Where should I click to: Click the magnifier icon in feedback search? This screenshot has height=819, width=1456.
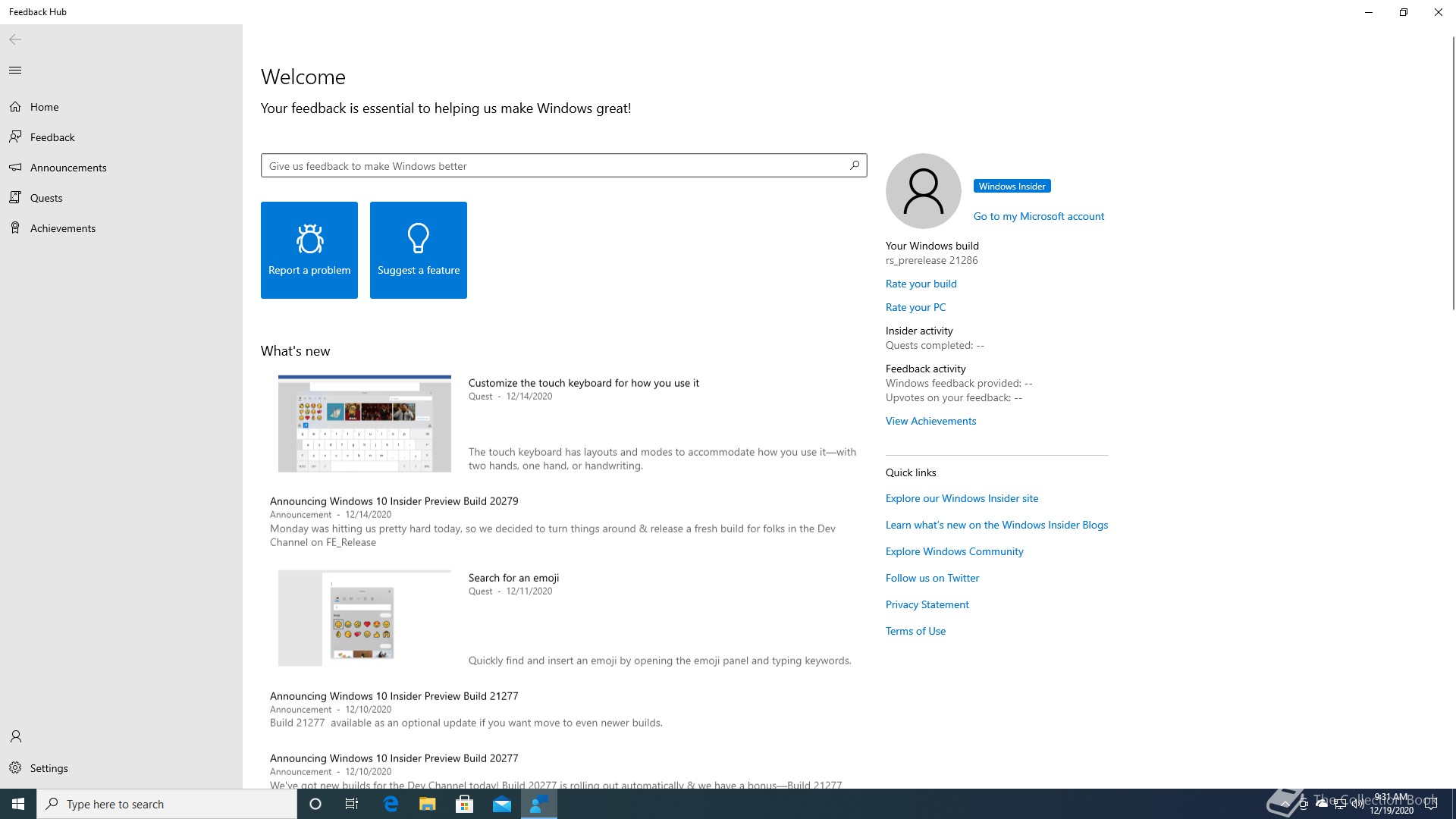pos(855,165)
